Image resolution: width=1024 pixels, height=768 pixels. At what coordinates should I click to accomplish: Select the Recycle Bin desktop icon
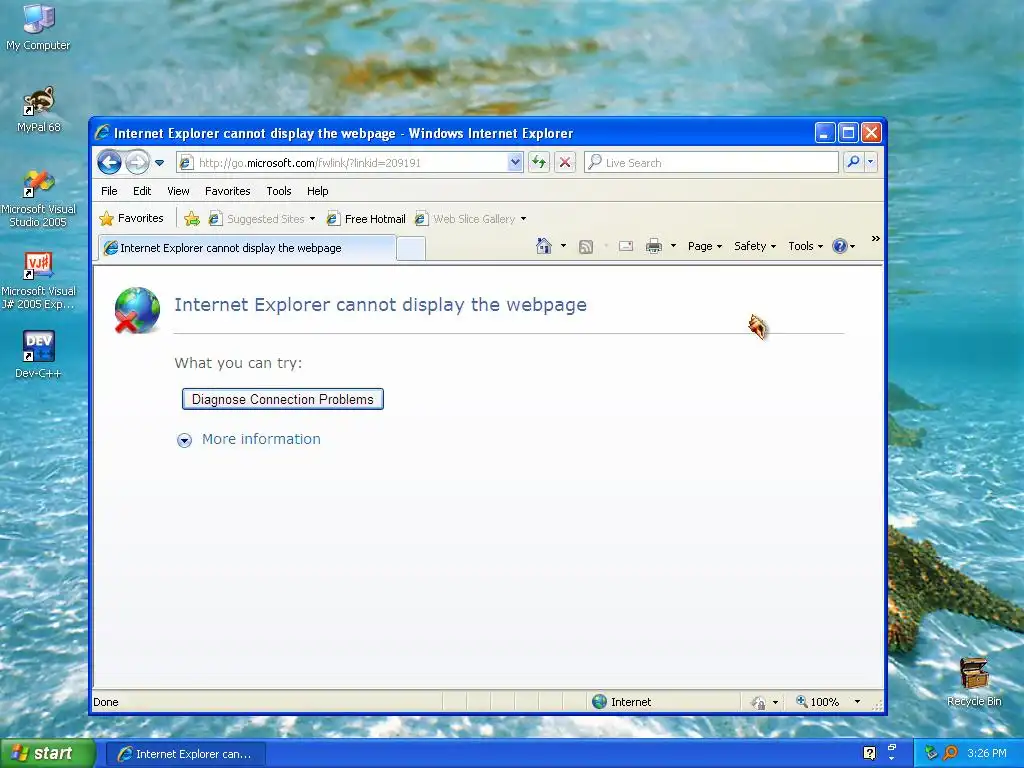(974, 682)
